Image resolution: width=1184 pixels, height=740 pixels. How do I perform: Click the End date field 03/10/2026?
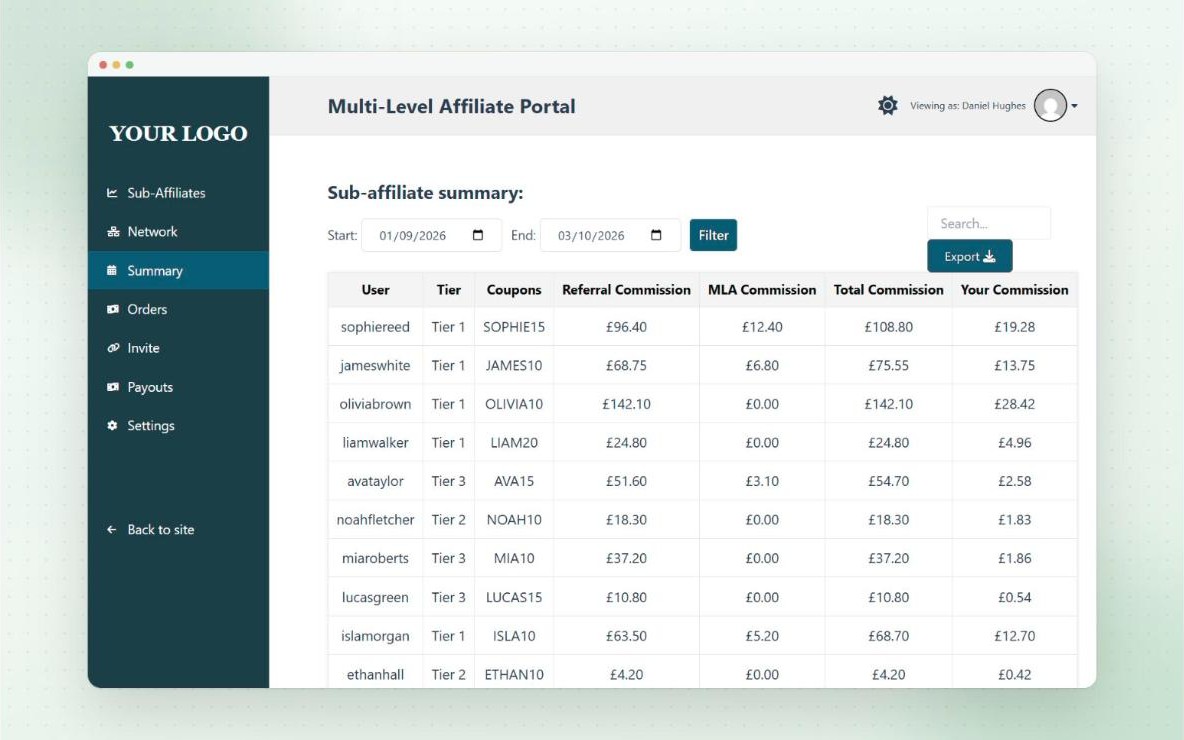pyautogui.click(x=610, y=235)
